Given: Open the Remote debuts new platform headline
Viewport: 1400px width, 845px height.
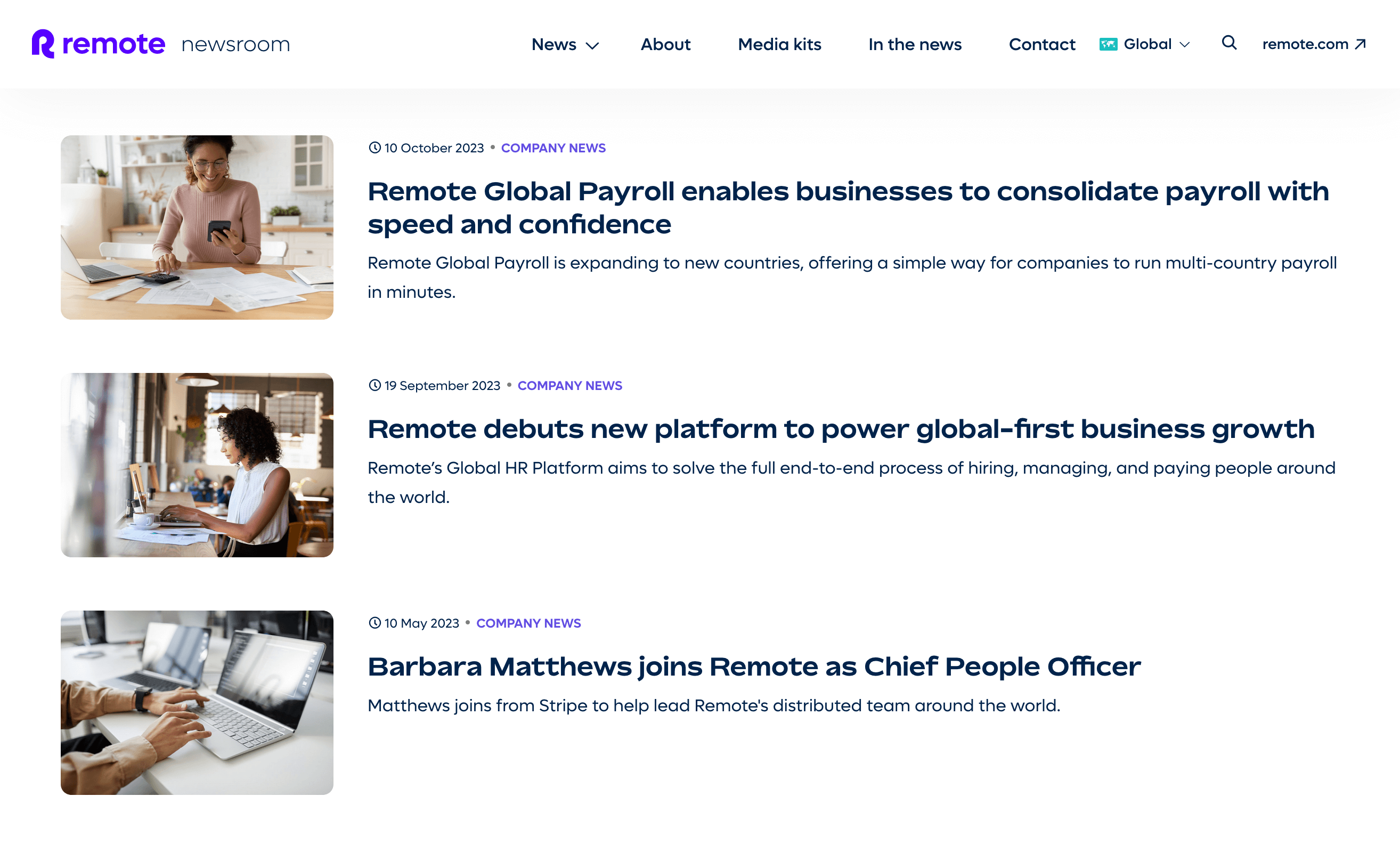Looking at the screenshot, I should click(841, 428).
